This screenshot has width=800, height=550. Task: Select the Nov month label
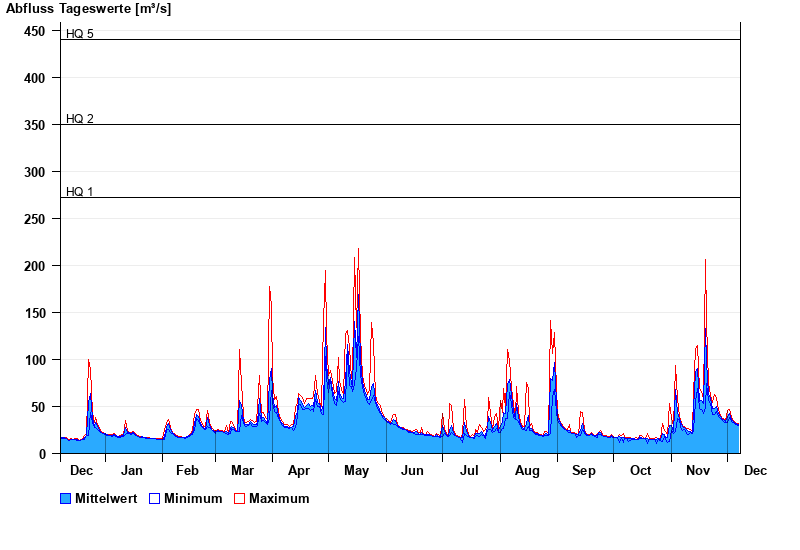tap(696, 471)
